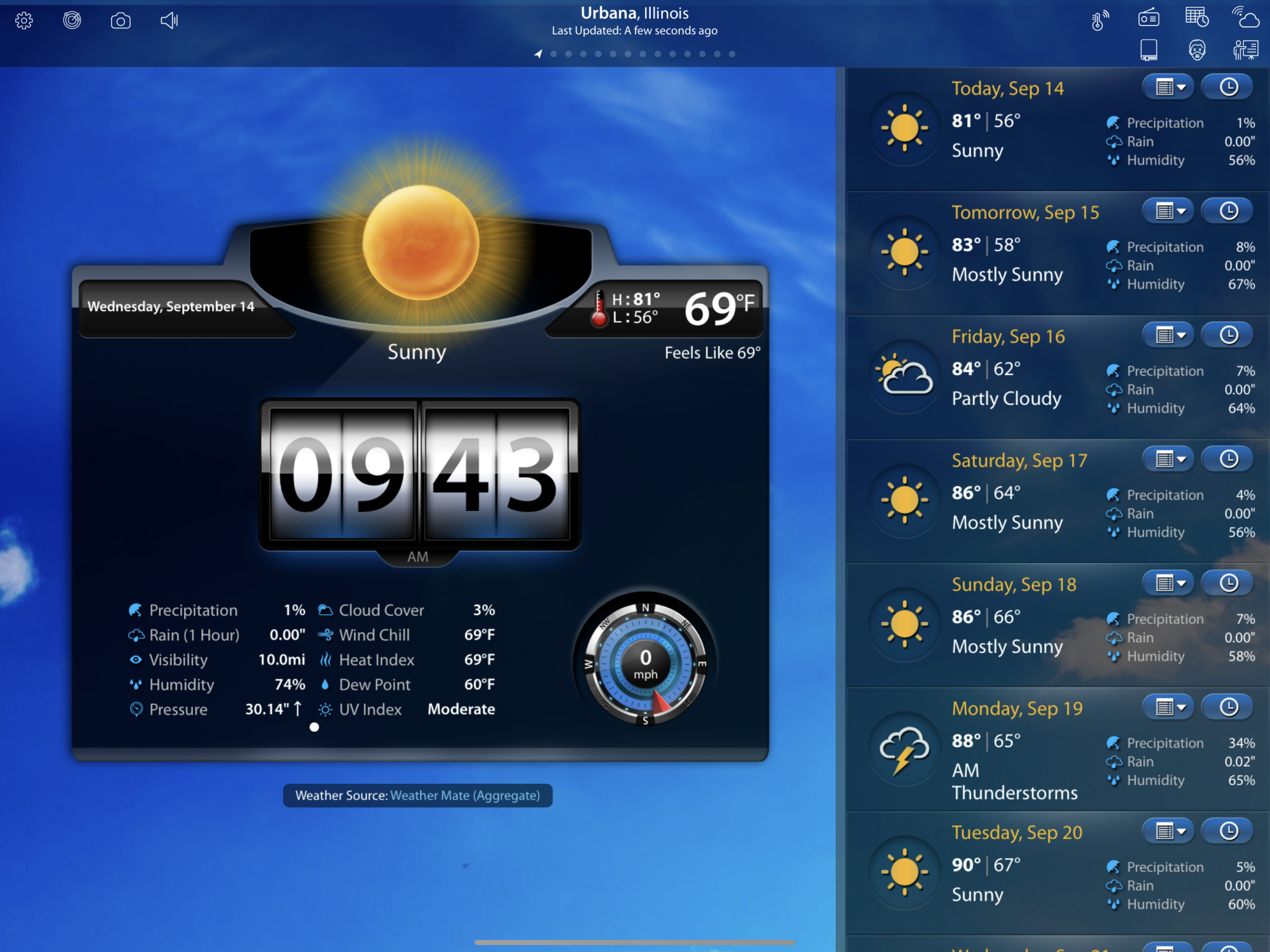Expand details dropdown for Tomorrow, Sep 15
The height and width of the screenshot is (952, 1270).
point(1169,211)
